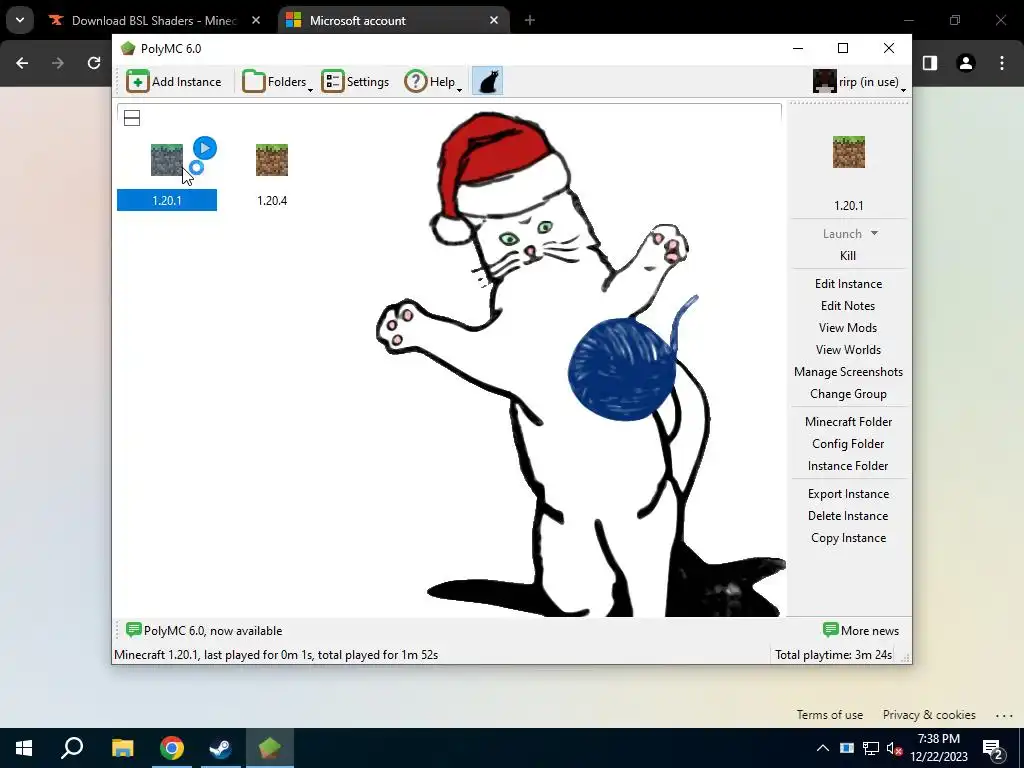
Task: Open the Minecraft Folder
Action: 848,422
